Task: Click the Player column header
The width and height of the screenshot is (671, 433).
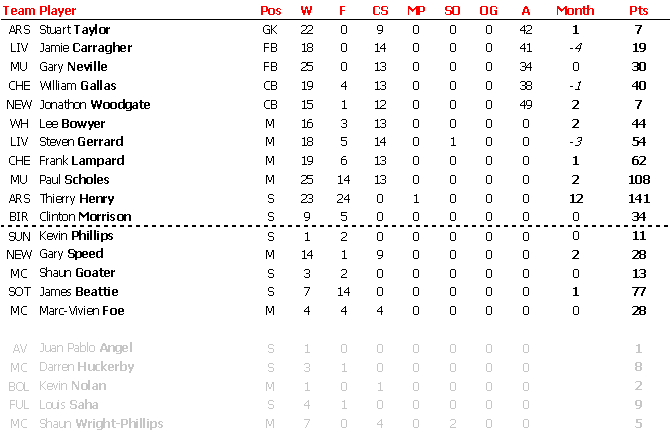Action: [x=57, y=11]
